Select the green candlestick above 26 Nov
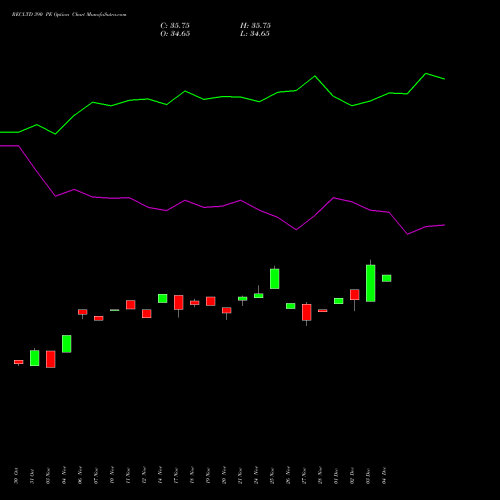The image size is (500, 500). pos(291,306)
